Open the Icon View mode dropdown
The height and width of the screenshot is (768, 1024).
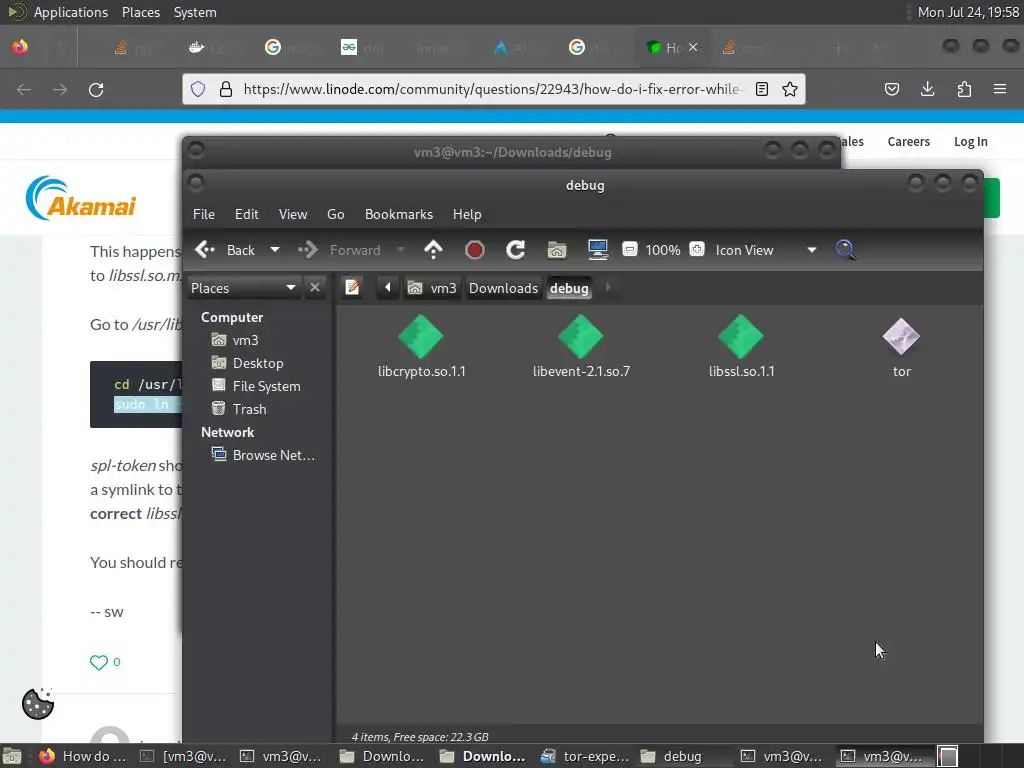click(765, 250)
